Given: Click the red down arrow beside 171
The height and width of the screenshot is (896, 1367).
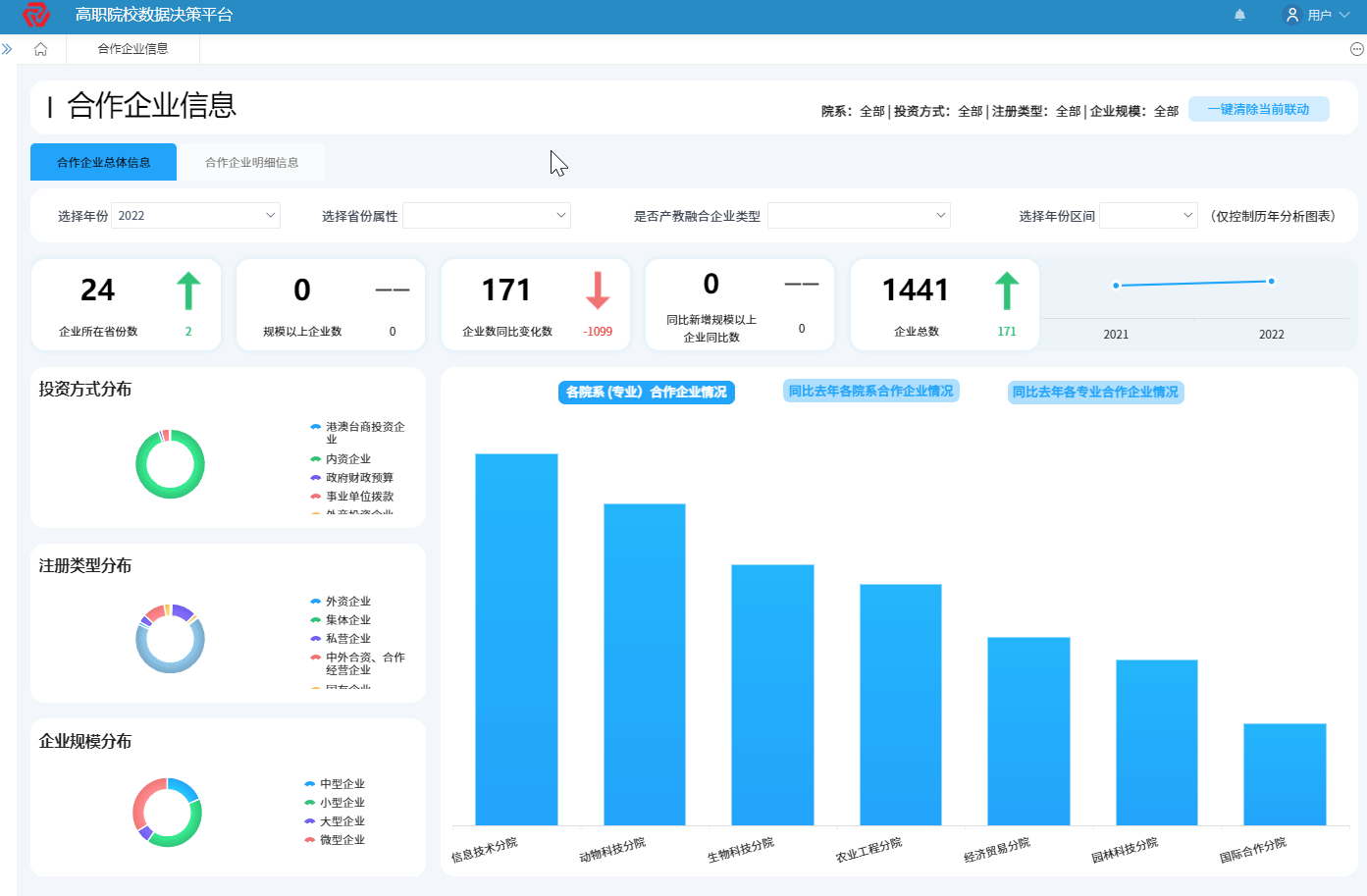Looking at the screenshot, I should click(598, 291).
